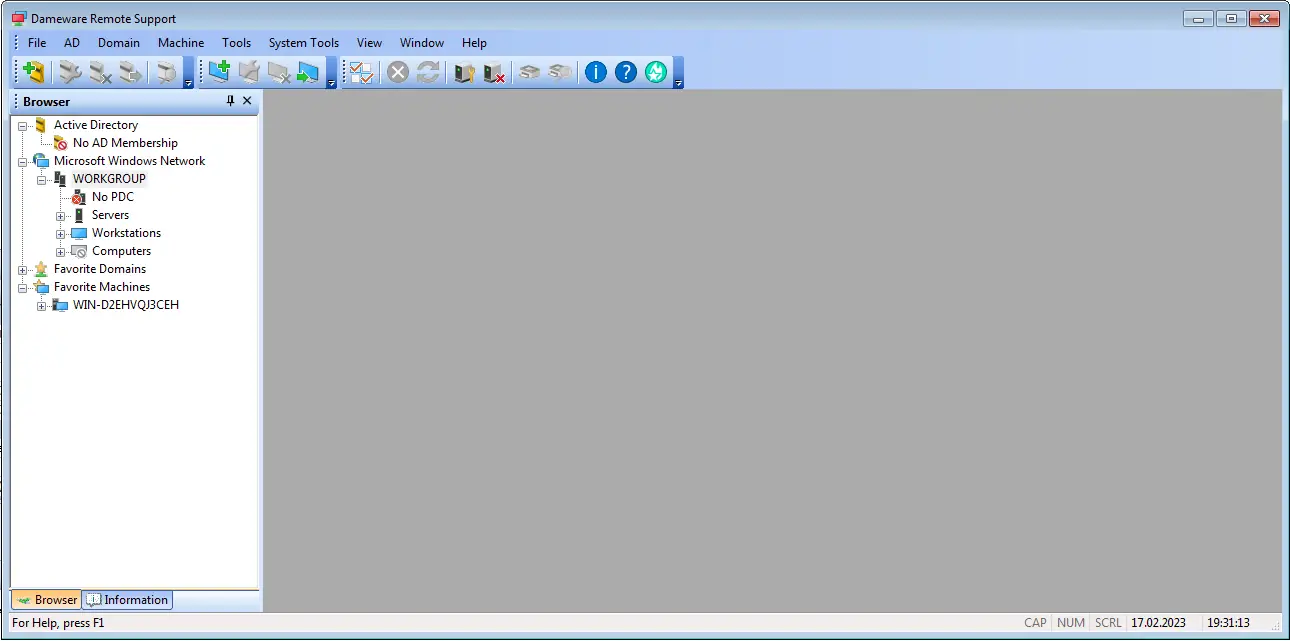Screen dimensions: 1290x641
Task: Open the machine toolbar's overflow options arrow
Action: click(332, 73)
